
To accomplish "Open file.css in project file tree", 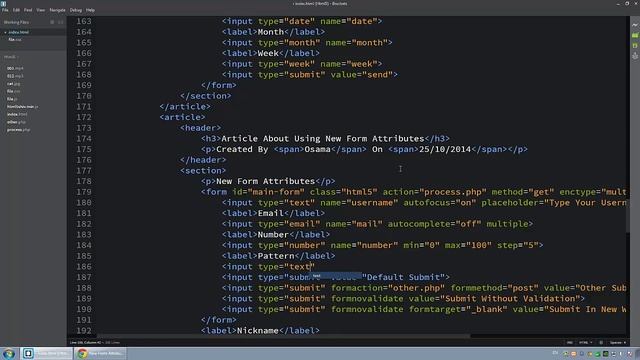I will tap(13, 91).
